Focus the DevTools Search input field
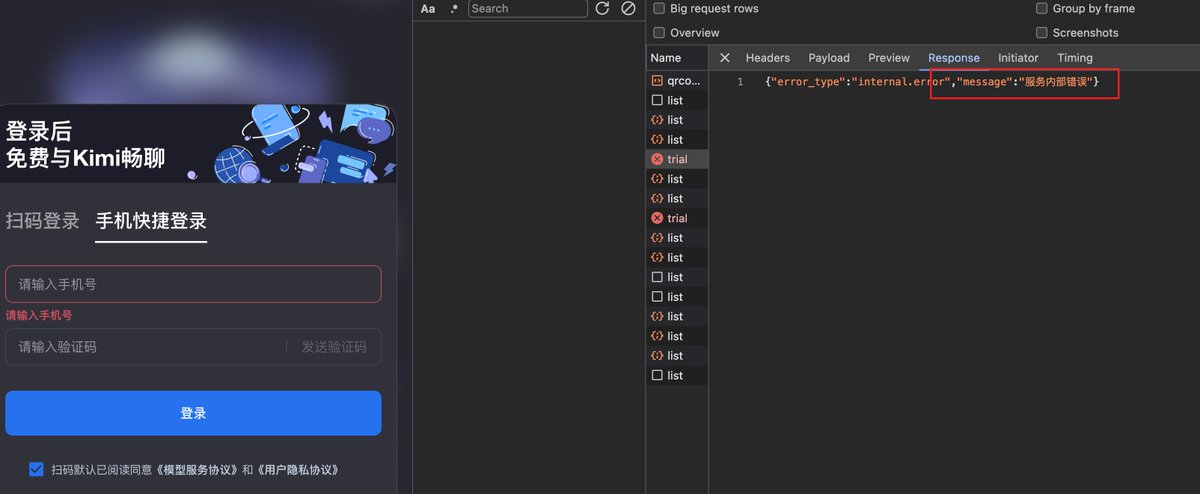Image resolution: width=1200 pixels, height=494 pixels. pos(527,8)
